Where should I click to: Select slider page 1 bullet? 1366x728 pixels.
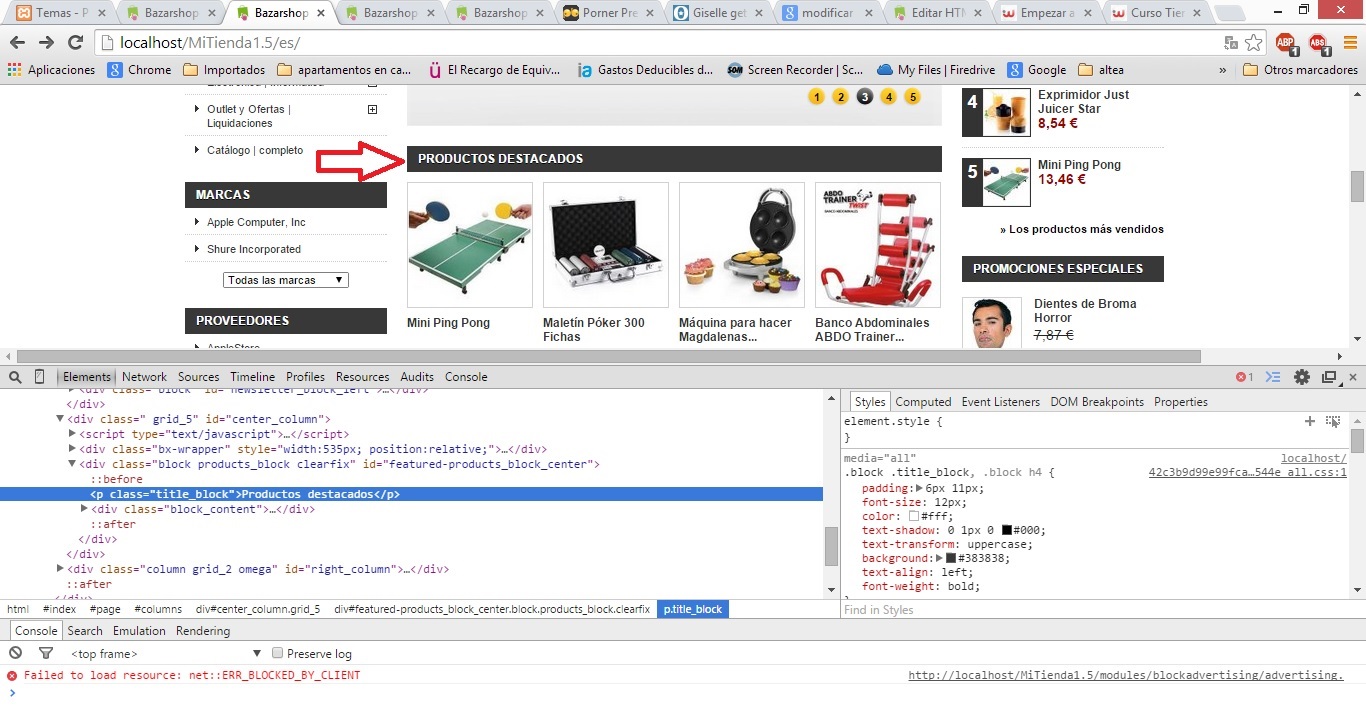click(x=816, y=97)
